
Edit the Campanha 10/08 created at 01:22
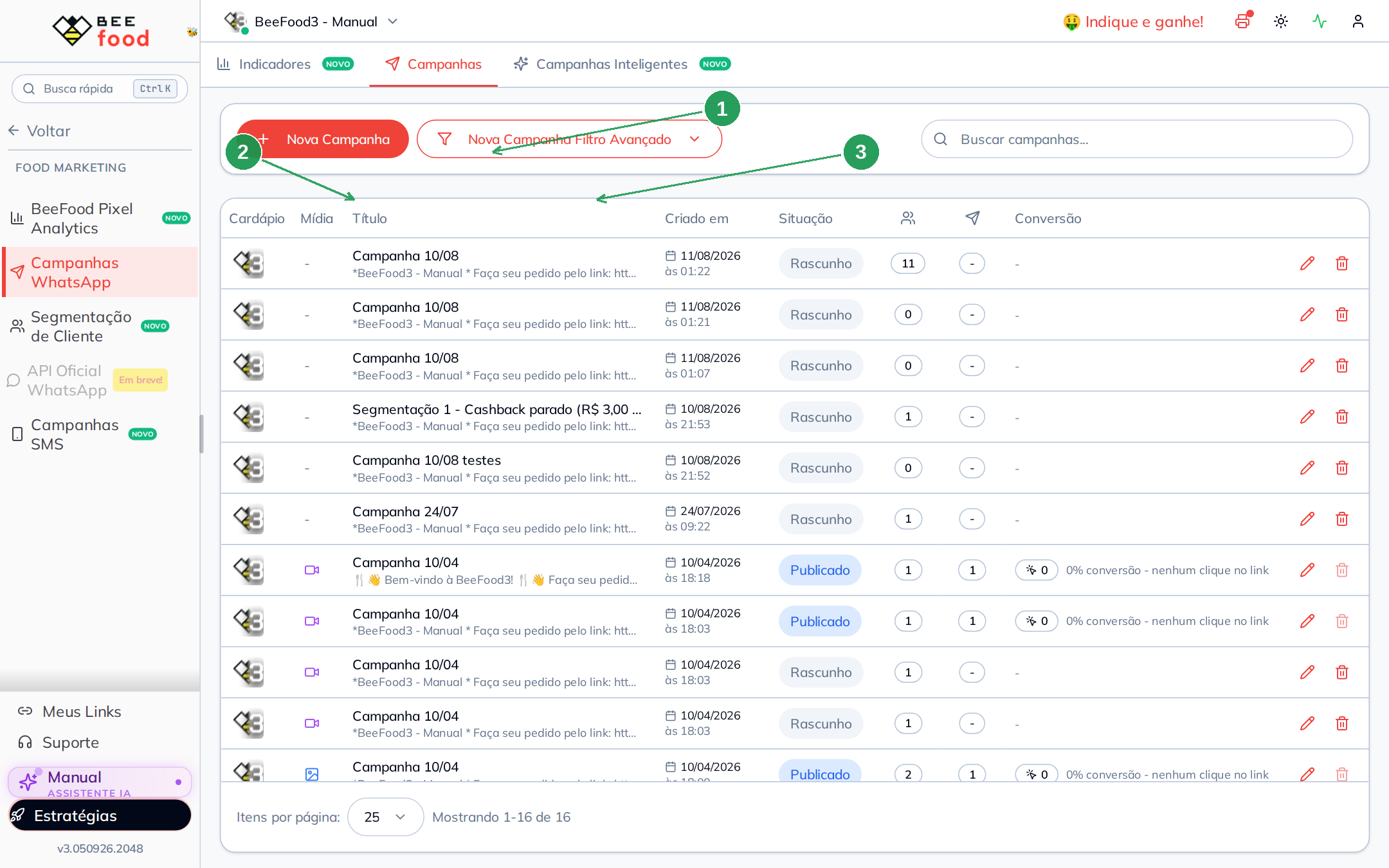coord(1307,263)
